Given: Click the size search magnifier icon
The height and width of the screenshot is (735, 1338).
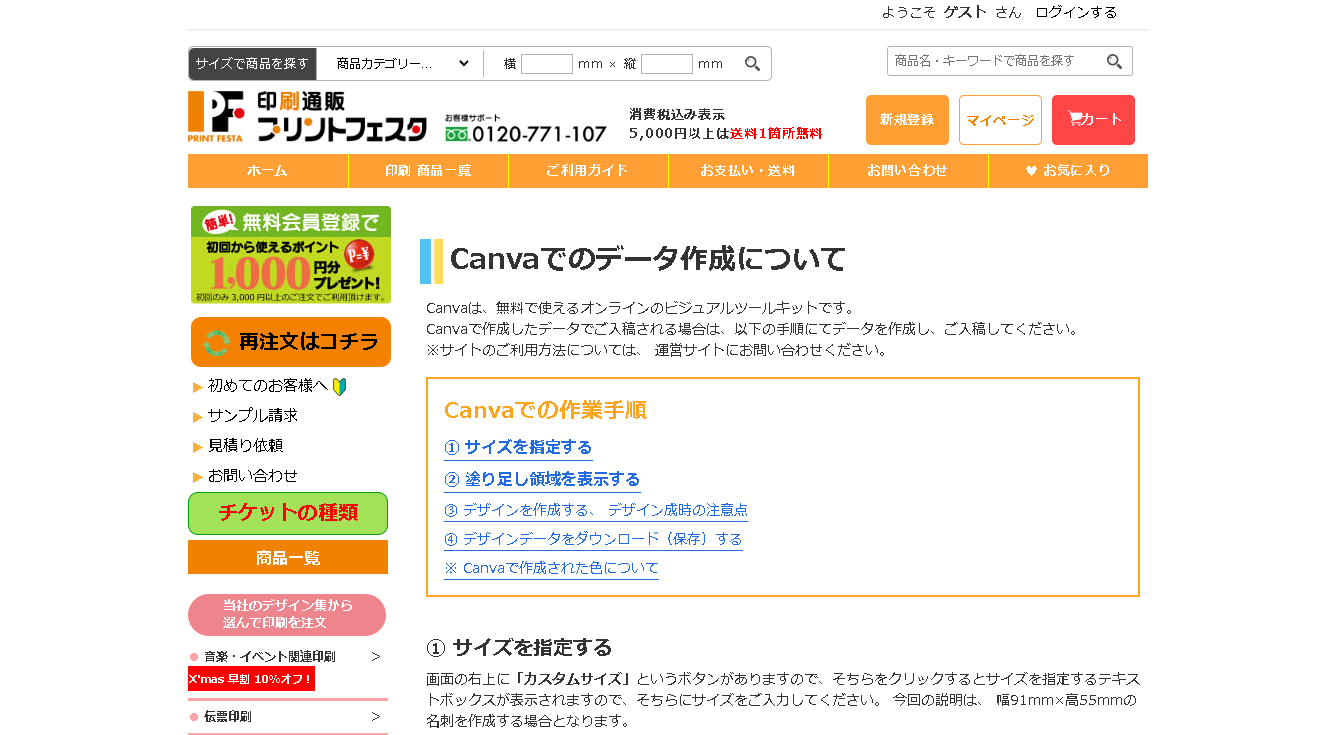Looking at the screenshot, I should pyautogui.click(x=753, y=64).
